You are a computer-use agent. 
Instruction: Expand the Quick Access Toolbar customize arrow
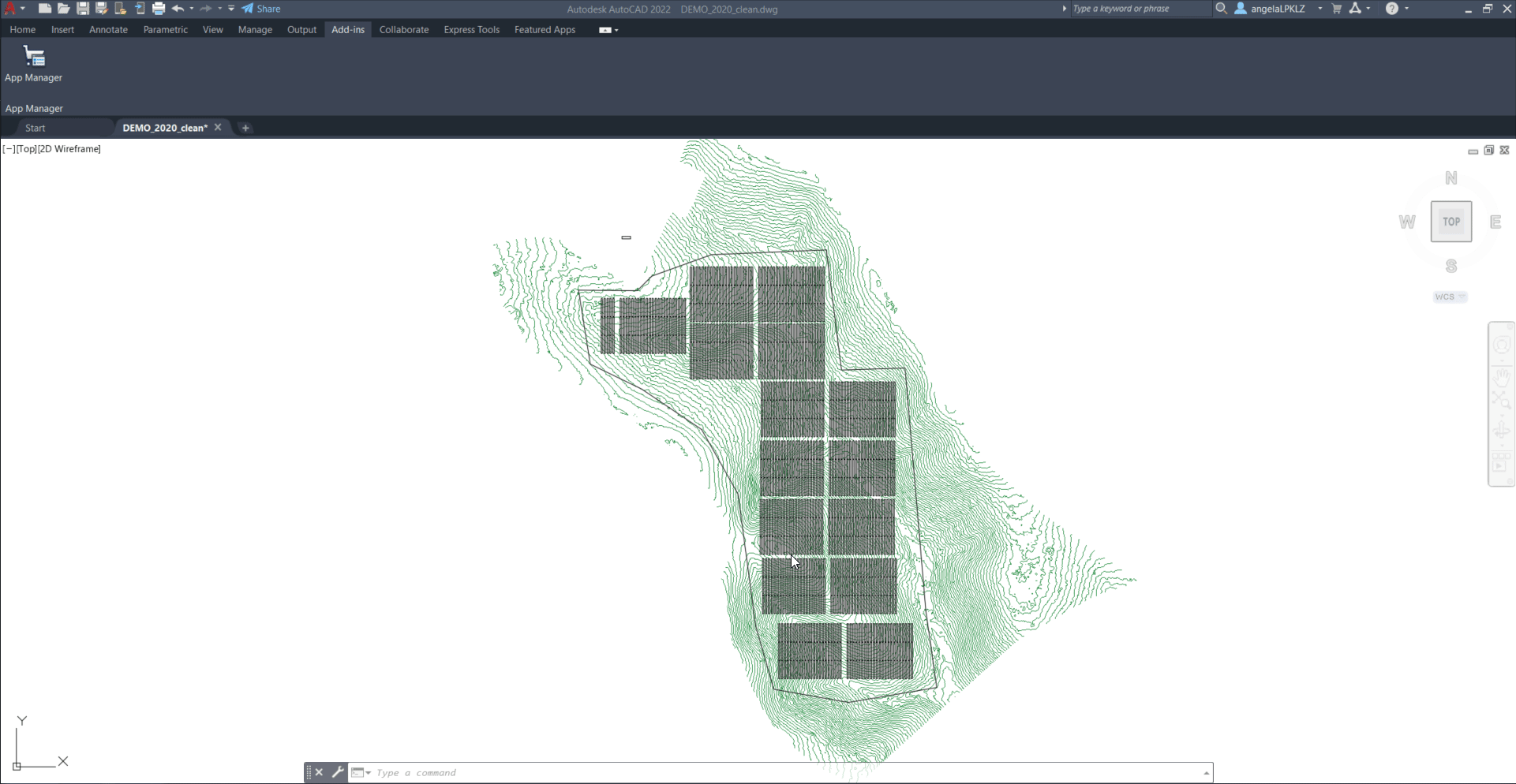(231, 9)
